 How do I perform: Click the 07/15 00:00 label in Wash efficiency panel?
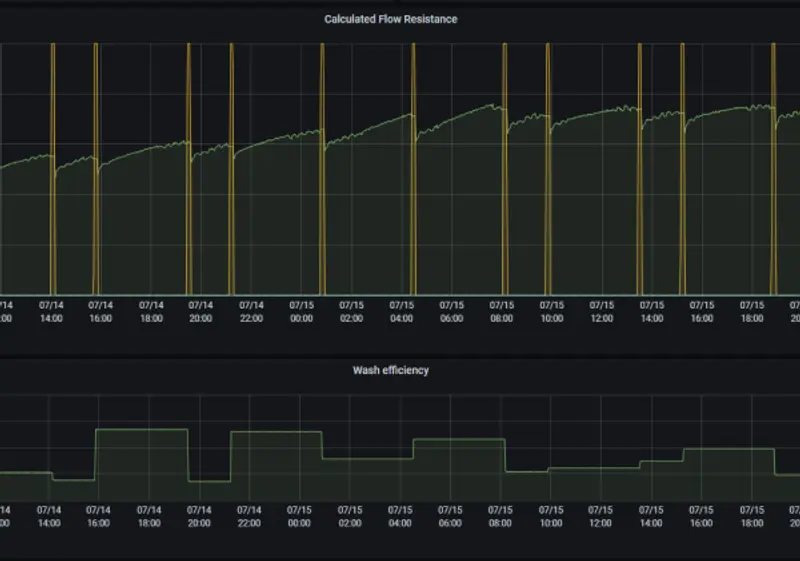click(x=299, y=516)
